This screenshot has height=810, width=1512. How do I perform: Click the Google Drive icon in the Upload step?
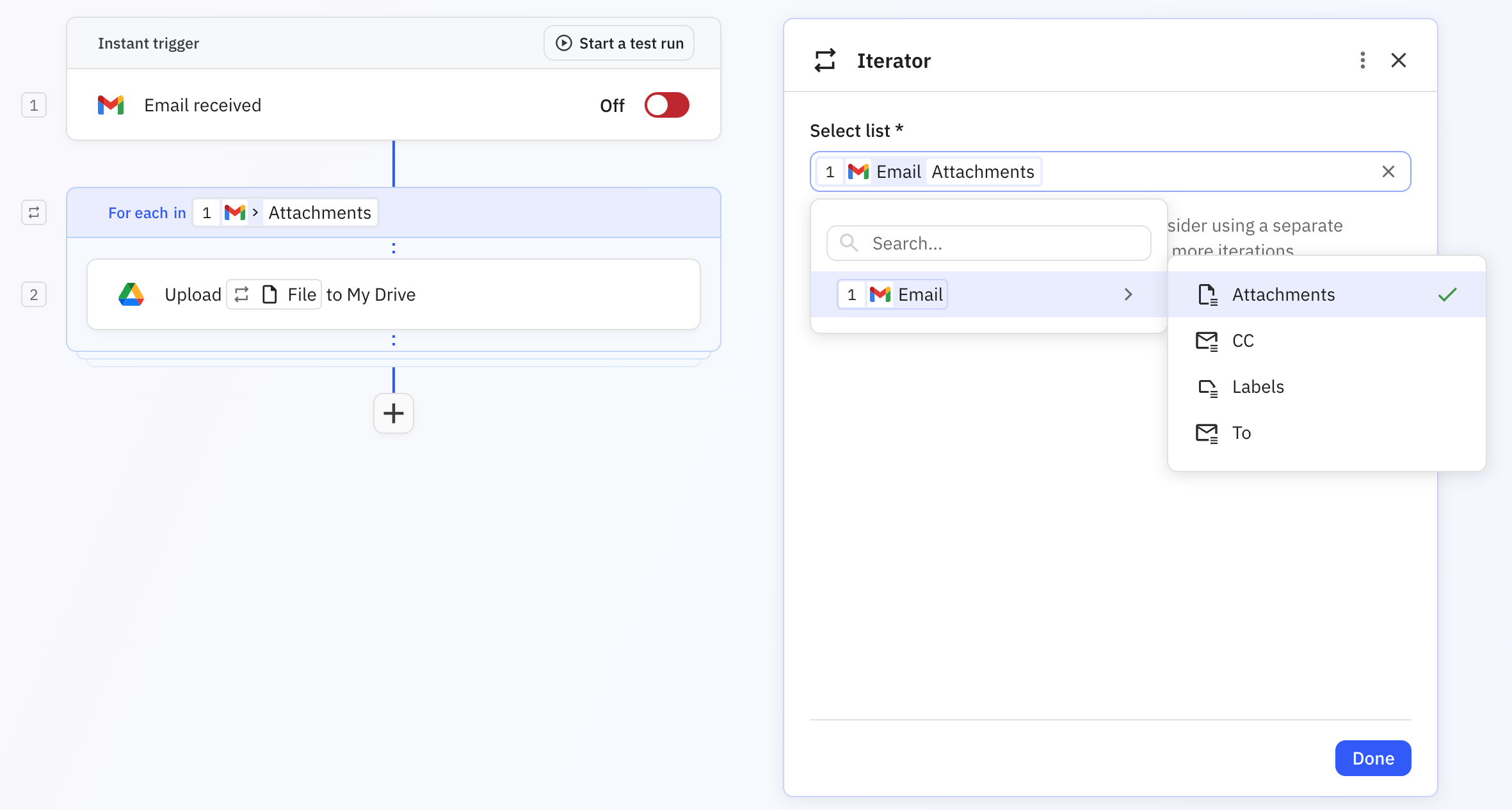pyautogui.click(x=132, y=294)
